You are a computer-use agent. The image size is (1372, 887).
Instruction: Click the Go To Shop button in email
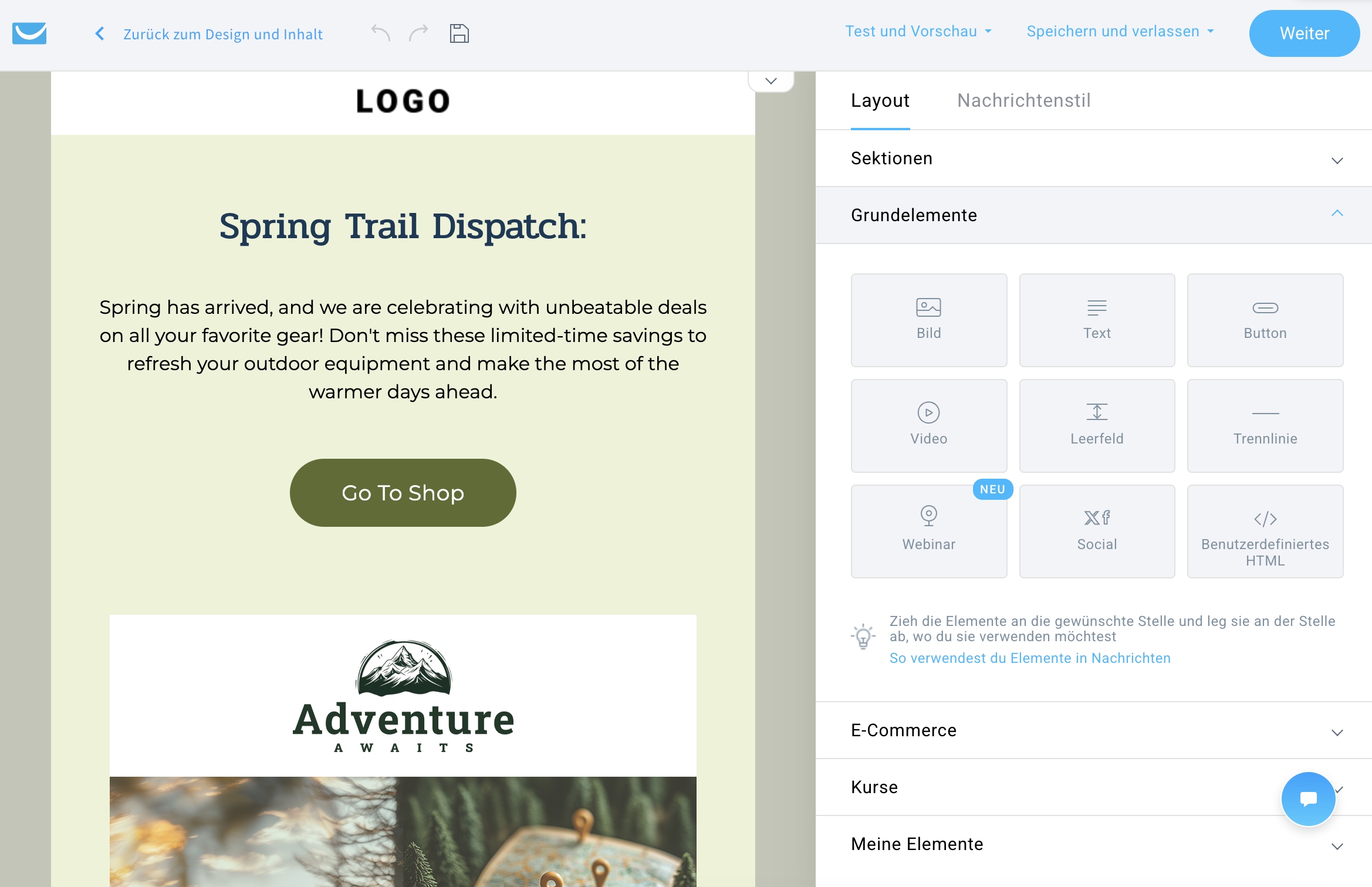(x=403, y=493)
